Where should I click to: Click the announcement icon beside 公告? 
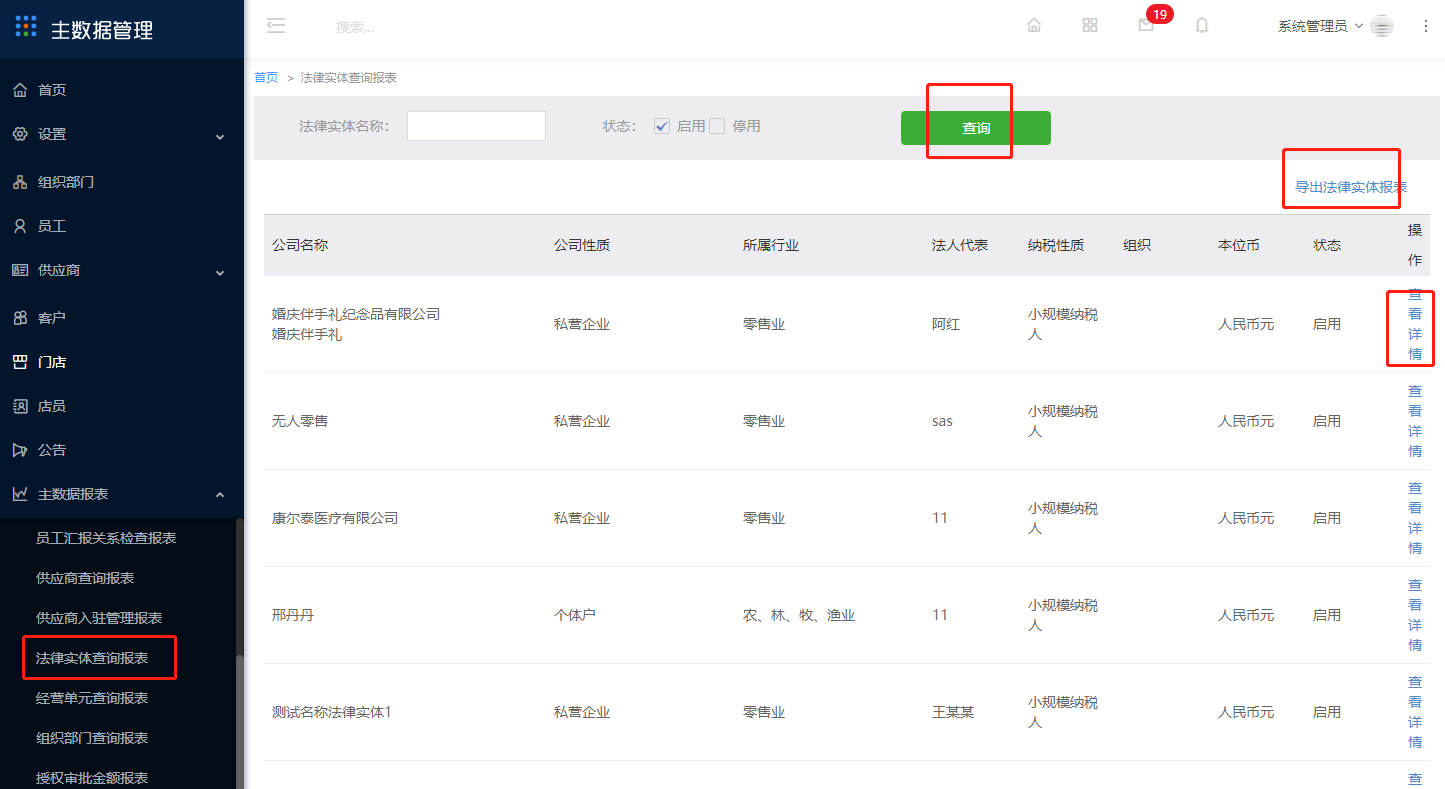point(20,450)
